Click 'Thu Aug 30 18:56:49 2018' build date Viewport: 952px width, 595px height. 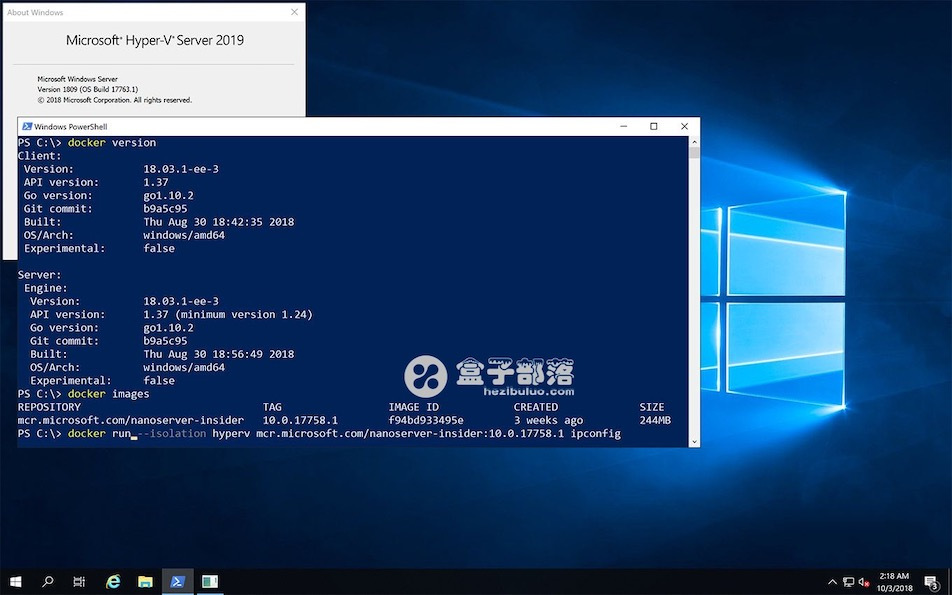(219, 354)
